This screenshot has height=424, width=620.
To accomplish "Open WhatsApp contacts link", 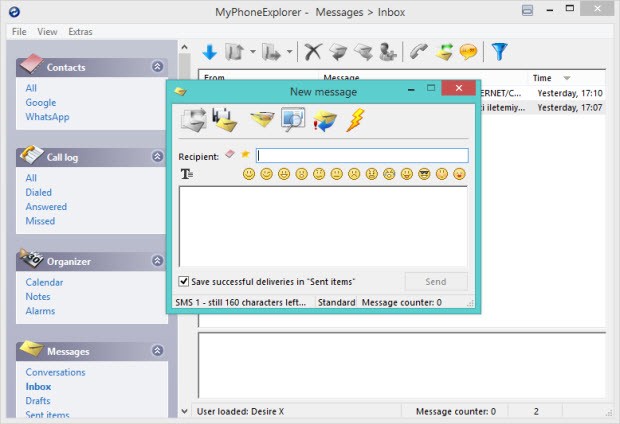I will coord(47,117).
